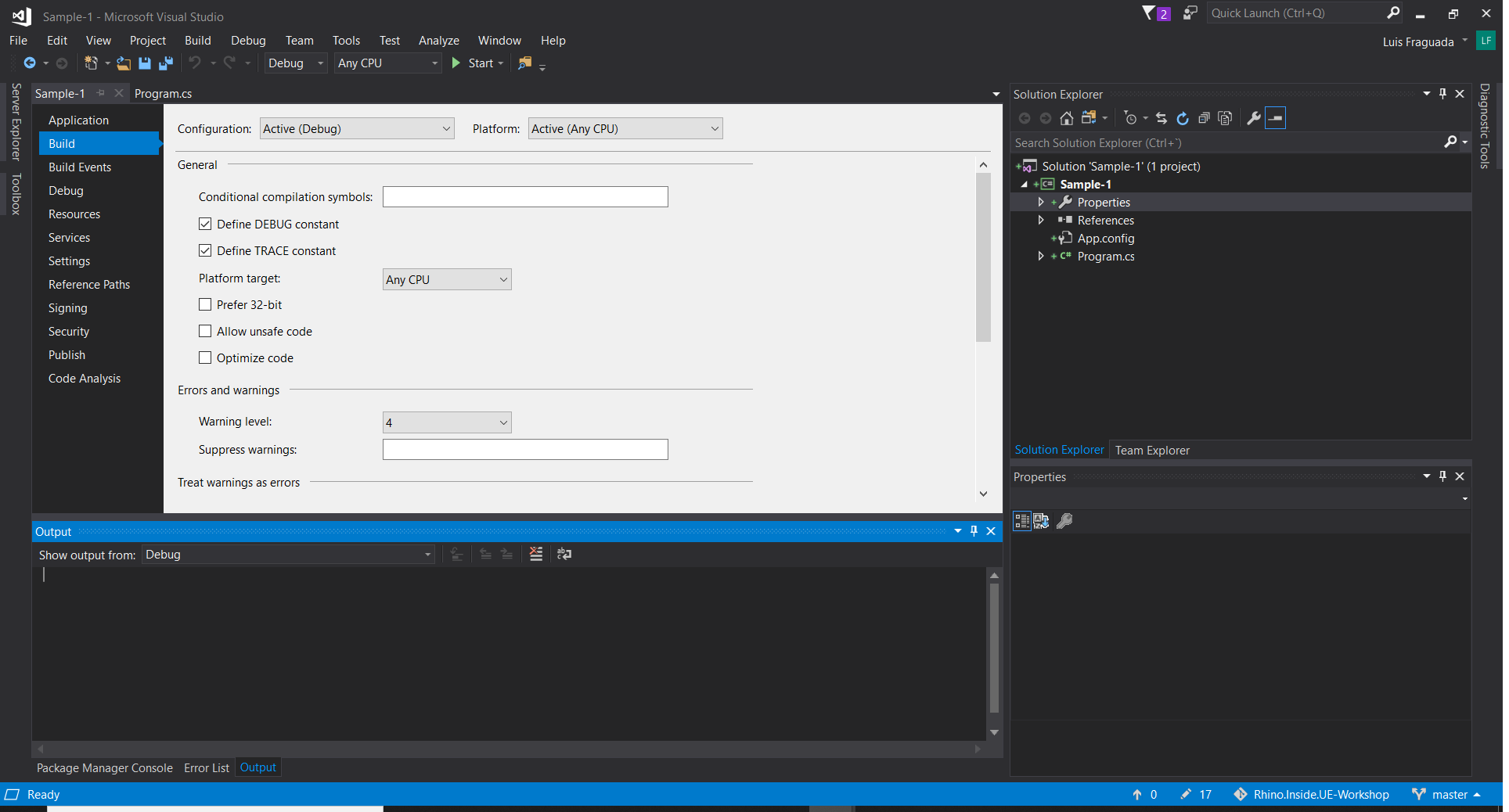
Task: Pin the Solution Explorer panel
Action: (1443, 94)
